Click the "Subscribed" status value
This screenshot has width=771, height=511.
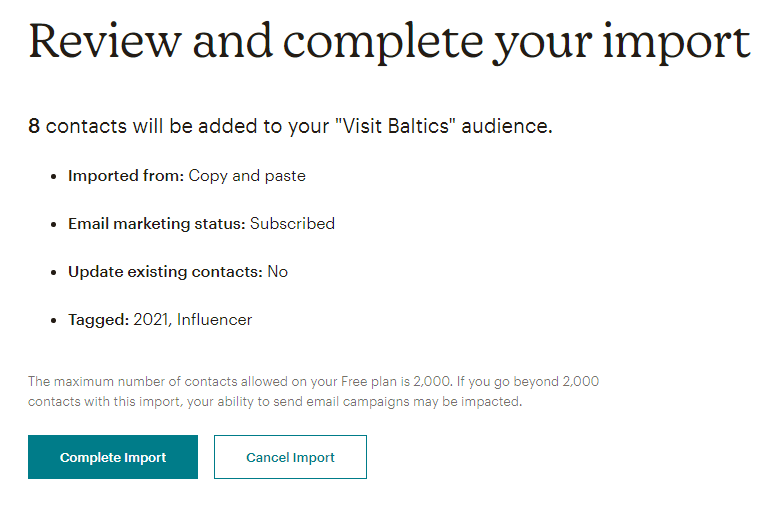click(292, 223)
